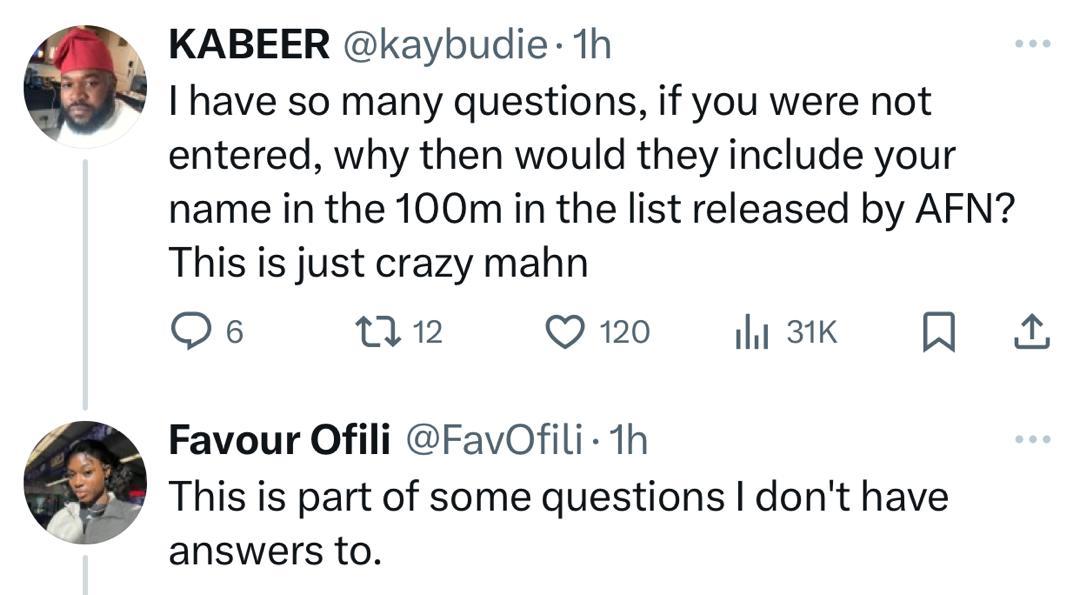The width and height of the screenshot is (1080, 595).
Task: Click the Favour Ofili display name
Action: click(x=280, y=441)
